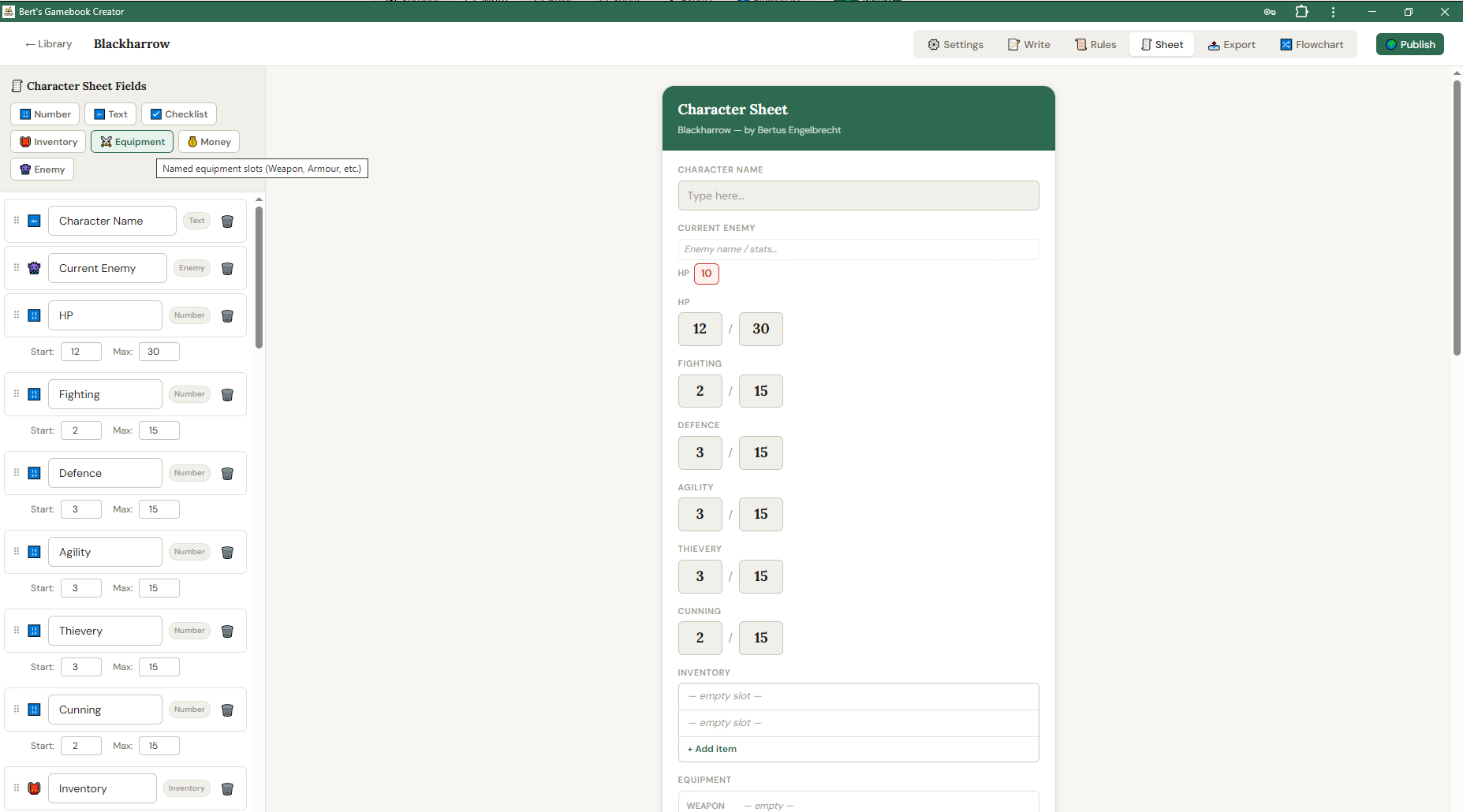Click the Character Name input on the sheet
The height and width of the screenshot is (812, 1463).
[858, 196]
